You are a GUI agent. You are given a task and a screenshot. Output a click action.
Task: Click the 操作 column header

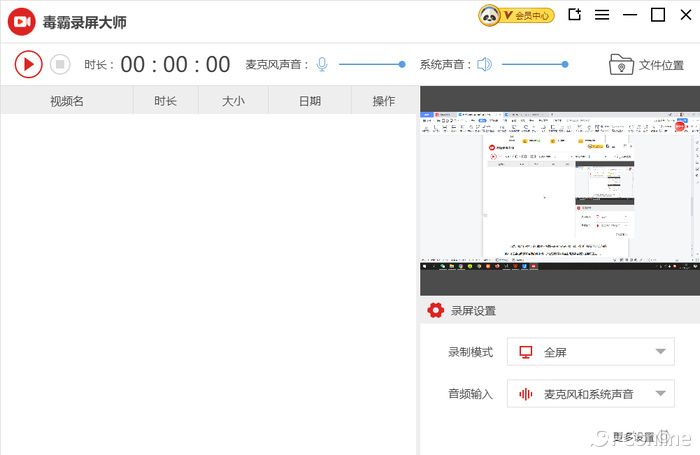click(x=384, y=101)
